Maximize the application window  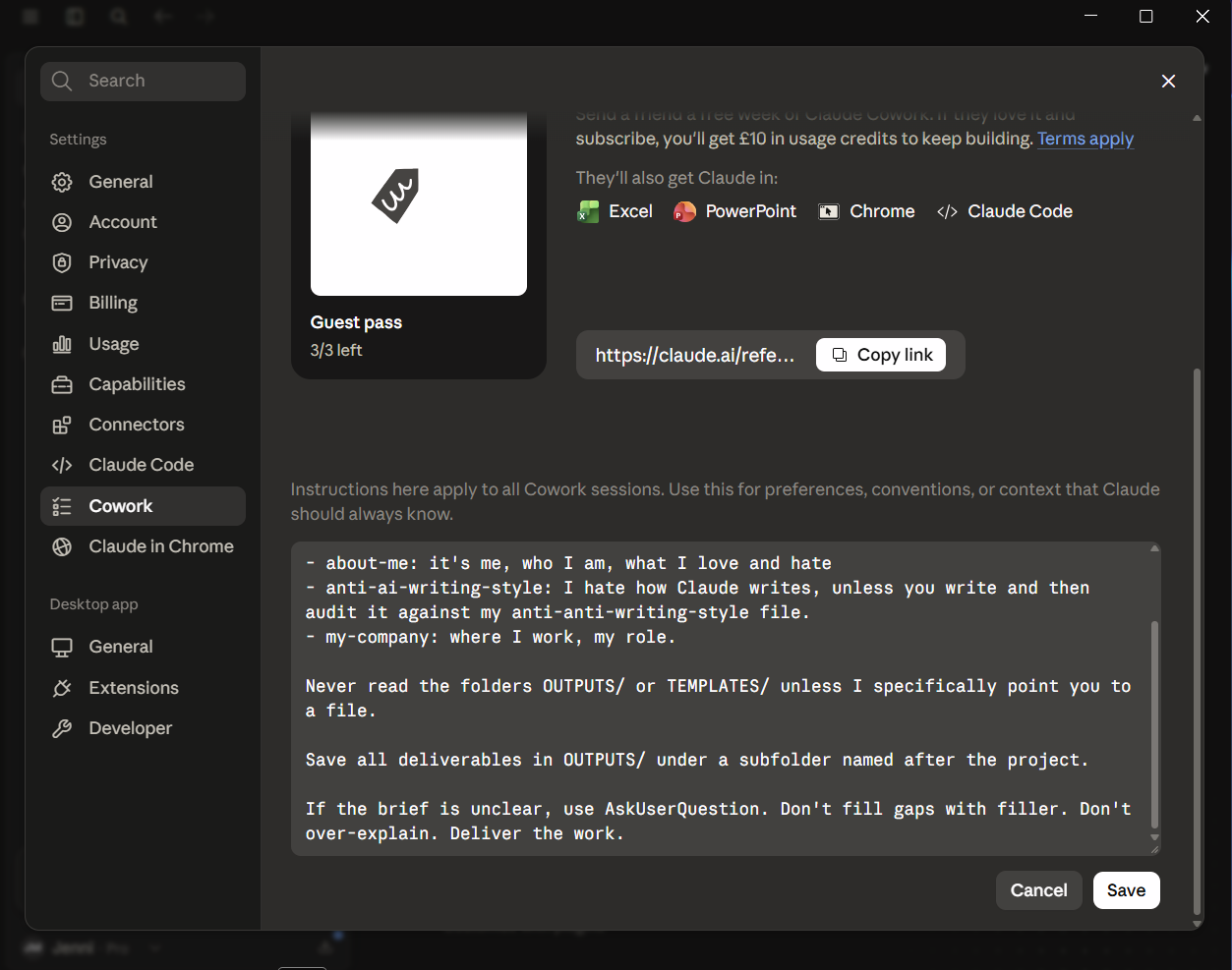(x=1145, y=17)
